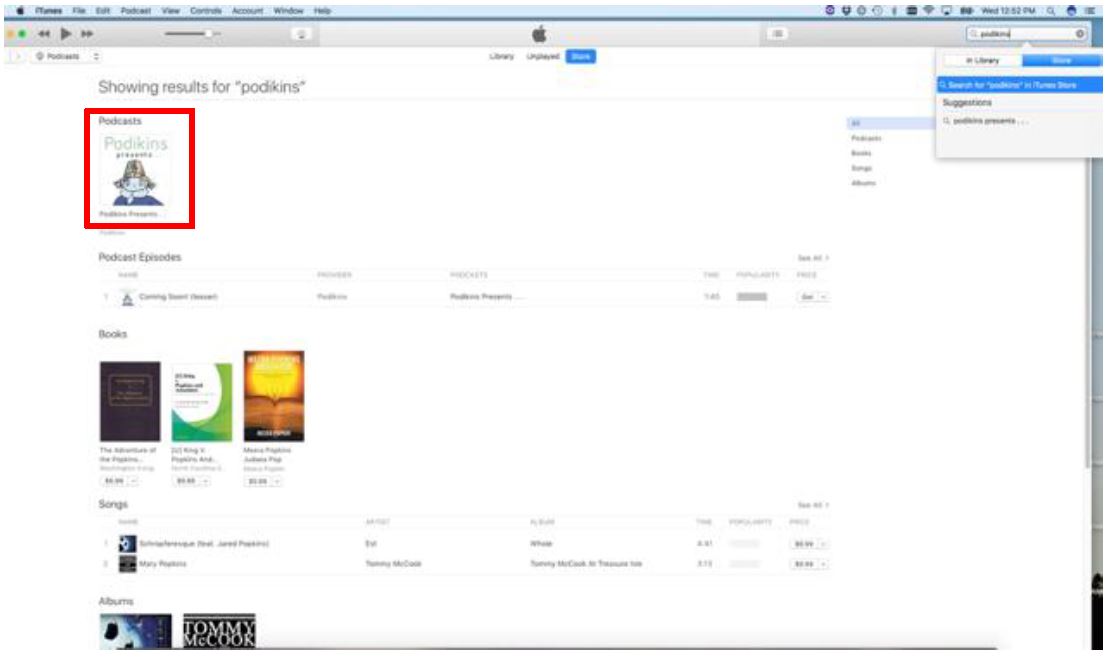The width and height of the screenshot is (1107, 658).
Task: Open the Podcasts media picker dropdown
Action: [67, 56]
